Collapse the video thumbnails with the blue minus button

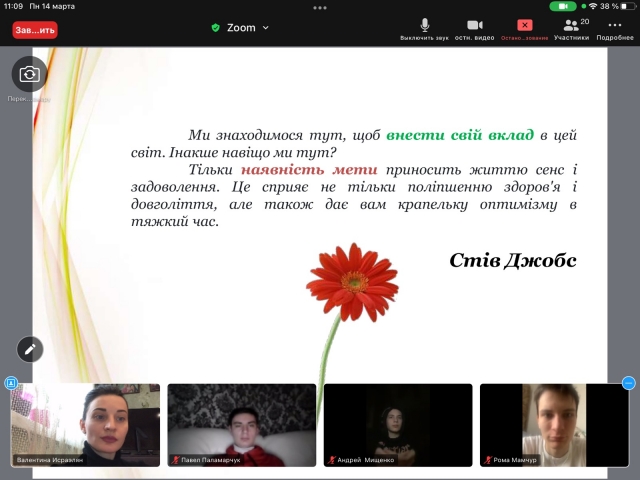[x=629, y=383]
